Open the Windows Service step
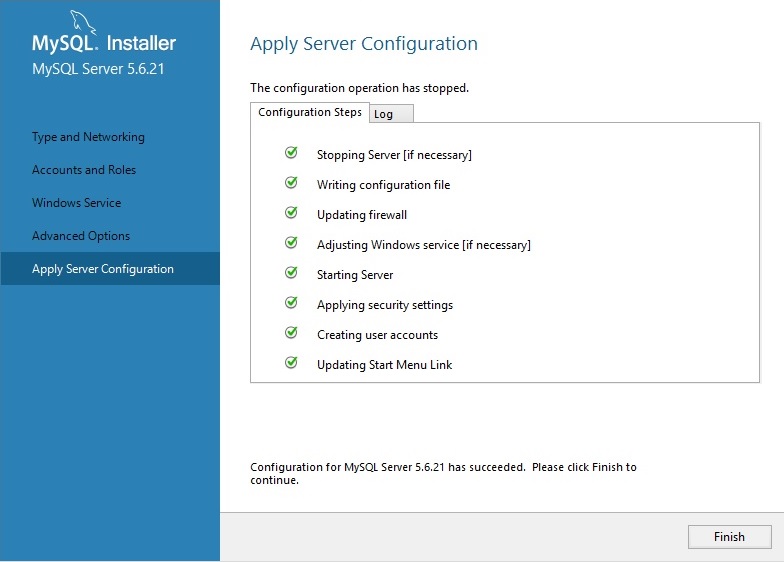784x562 pixels. tap(76, 202)
